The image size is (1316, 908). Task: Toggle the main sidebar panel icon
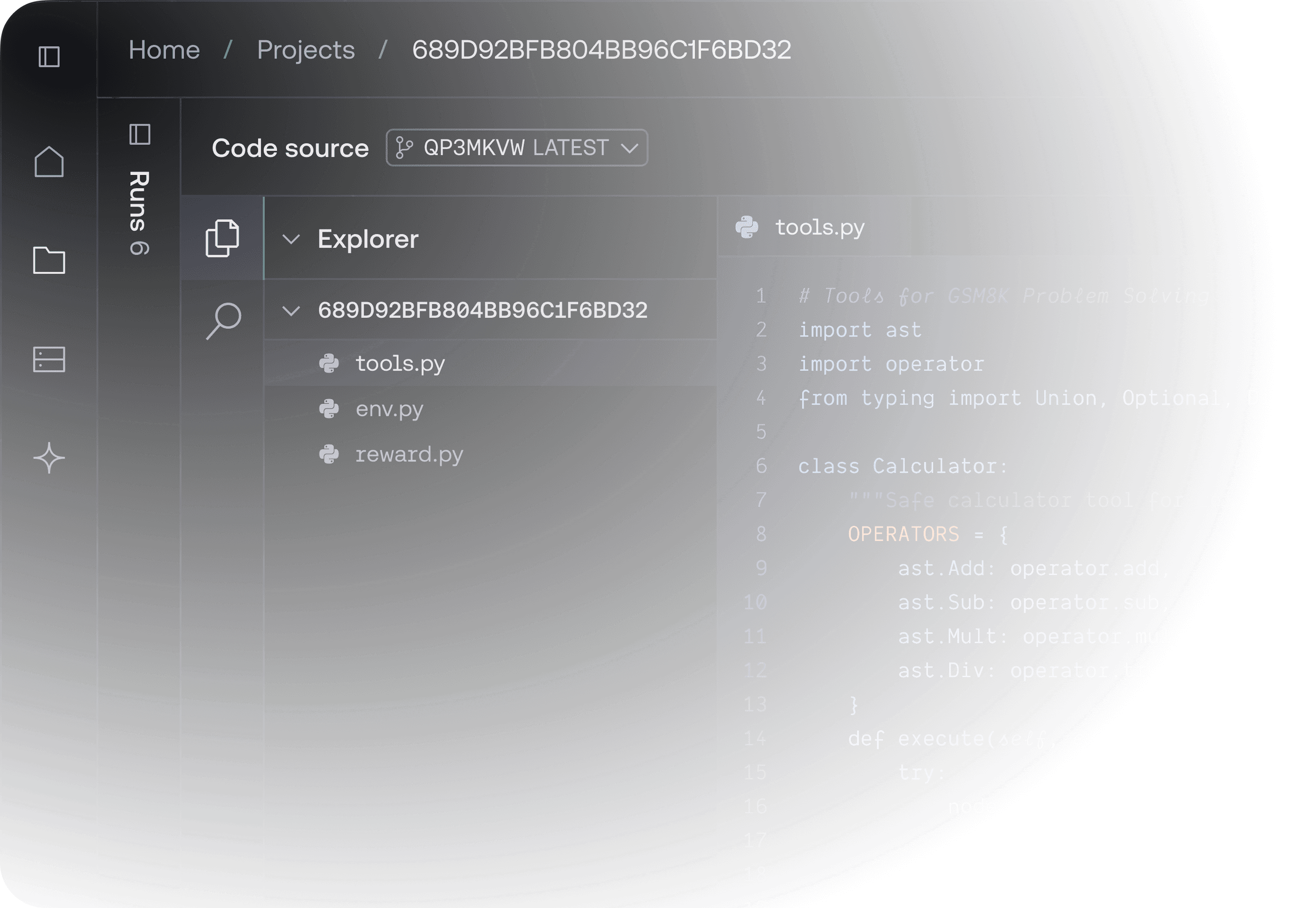(x=49, y=56)
